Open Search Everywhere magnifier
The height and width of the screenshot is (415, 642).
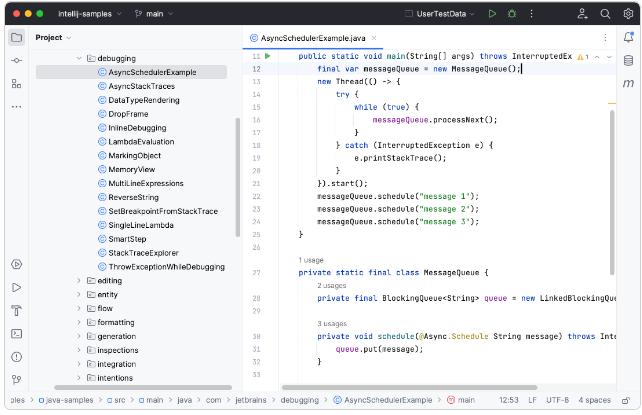[605, 14]
